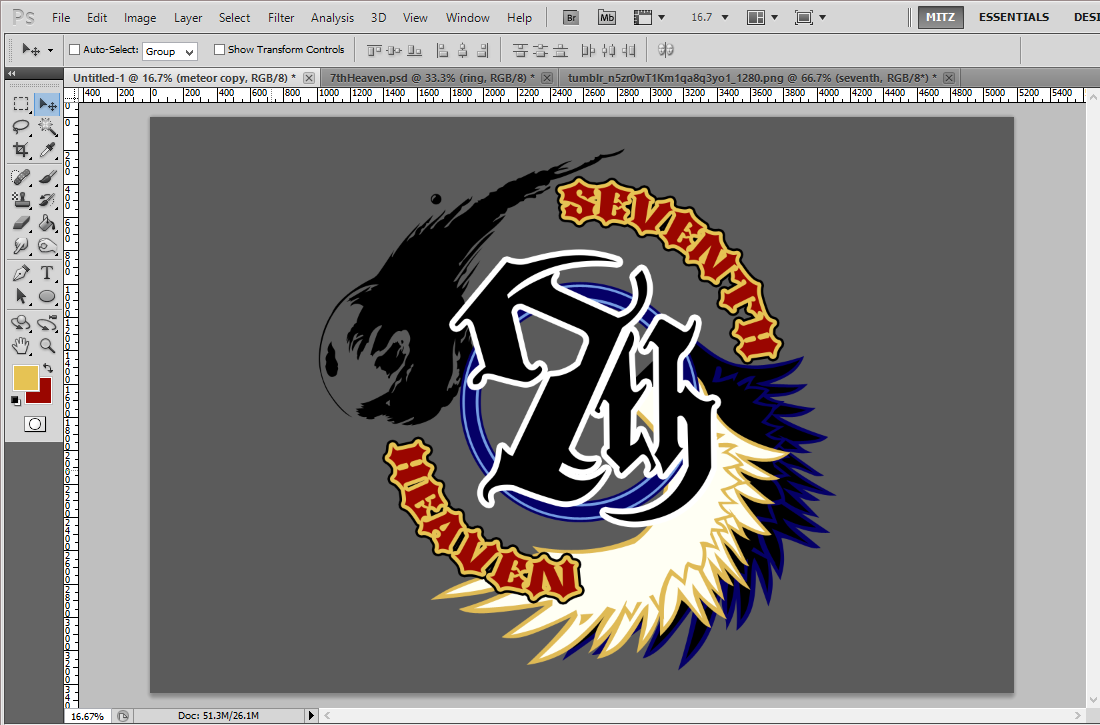Open the File menu
Viewport: 1100px width, 725px height.
coord(61,18)
